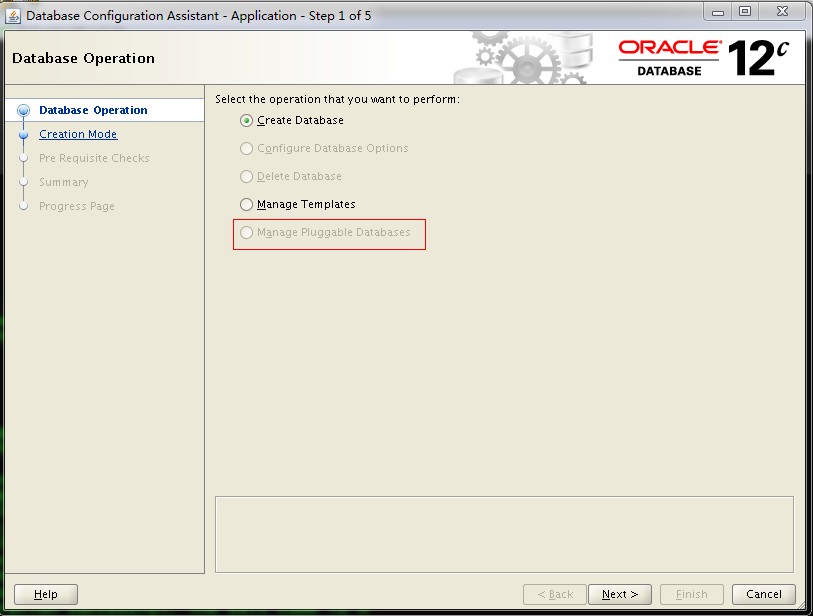Open the Help button
The width and height of the screenshot is (813, 616).
pyautogui.click(x=46, y=594)
